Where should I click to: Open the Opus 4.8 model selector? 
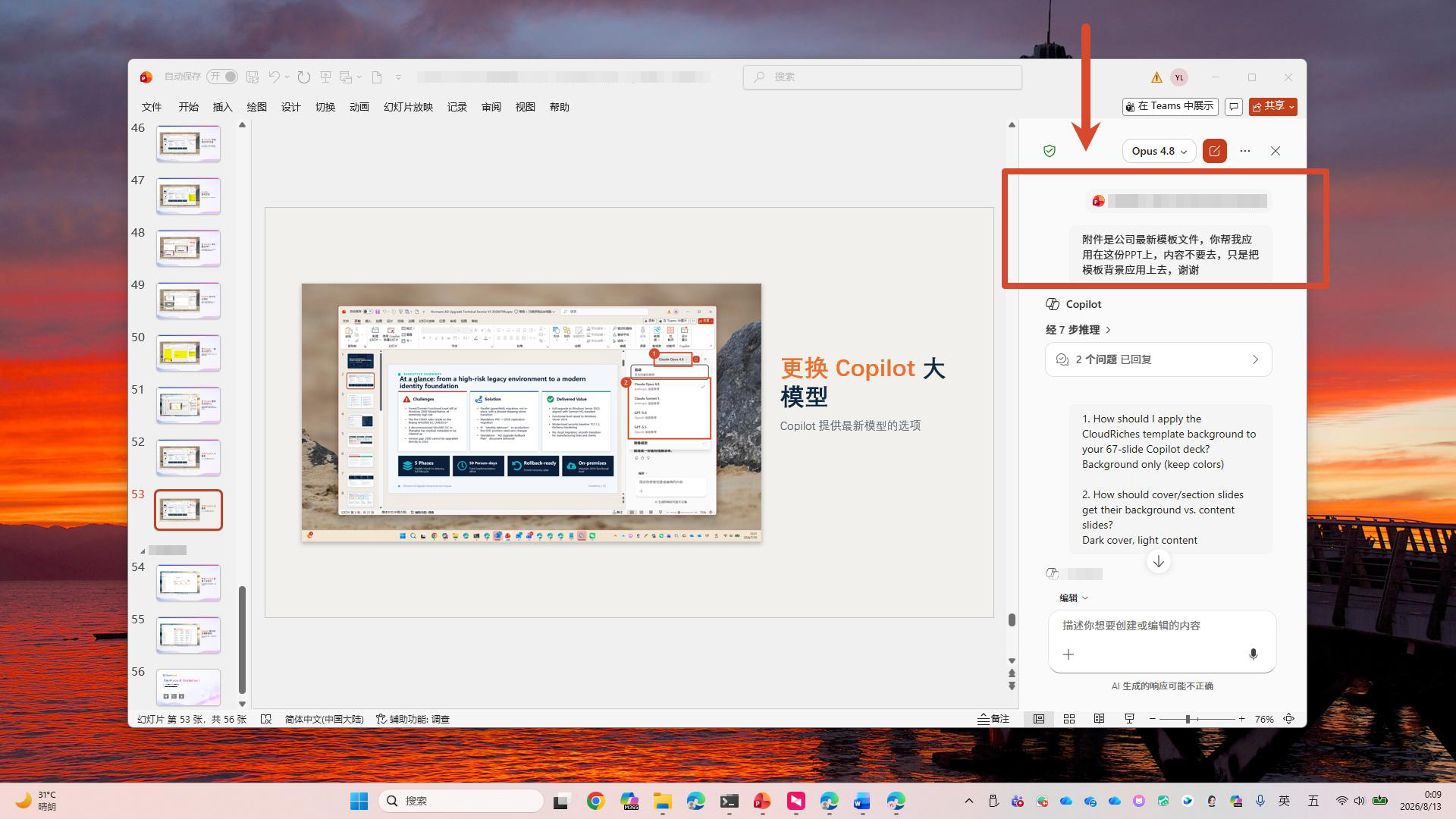click(1159, 151)
